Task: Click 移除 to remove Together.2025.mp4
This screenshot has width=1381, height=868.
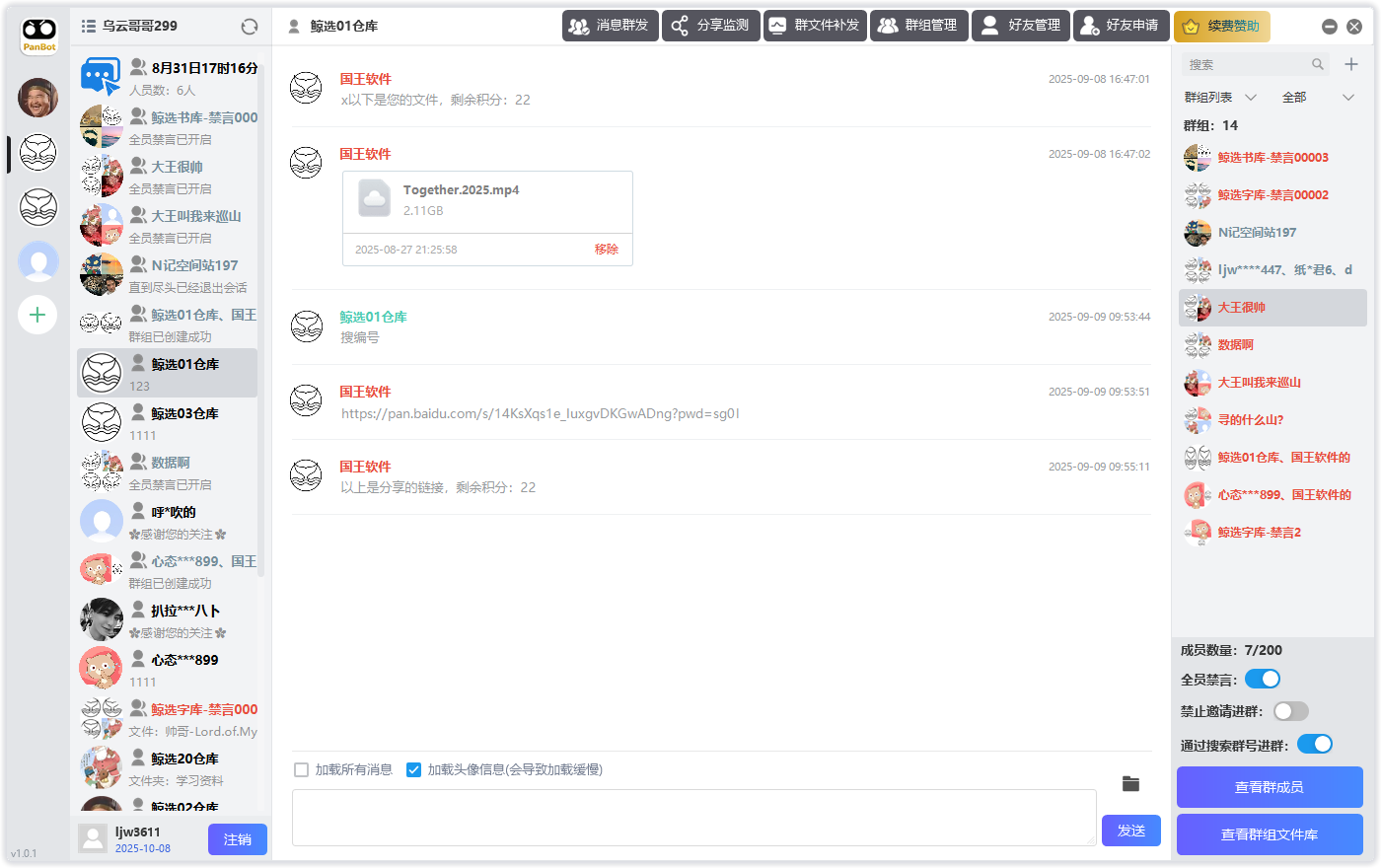Action: pyautogui.click(x=606, y=250)
